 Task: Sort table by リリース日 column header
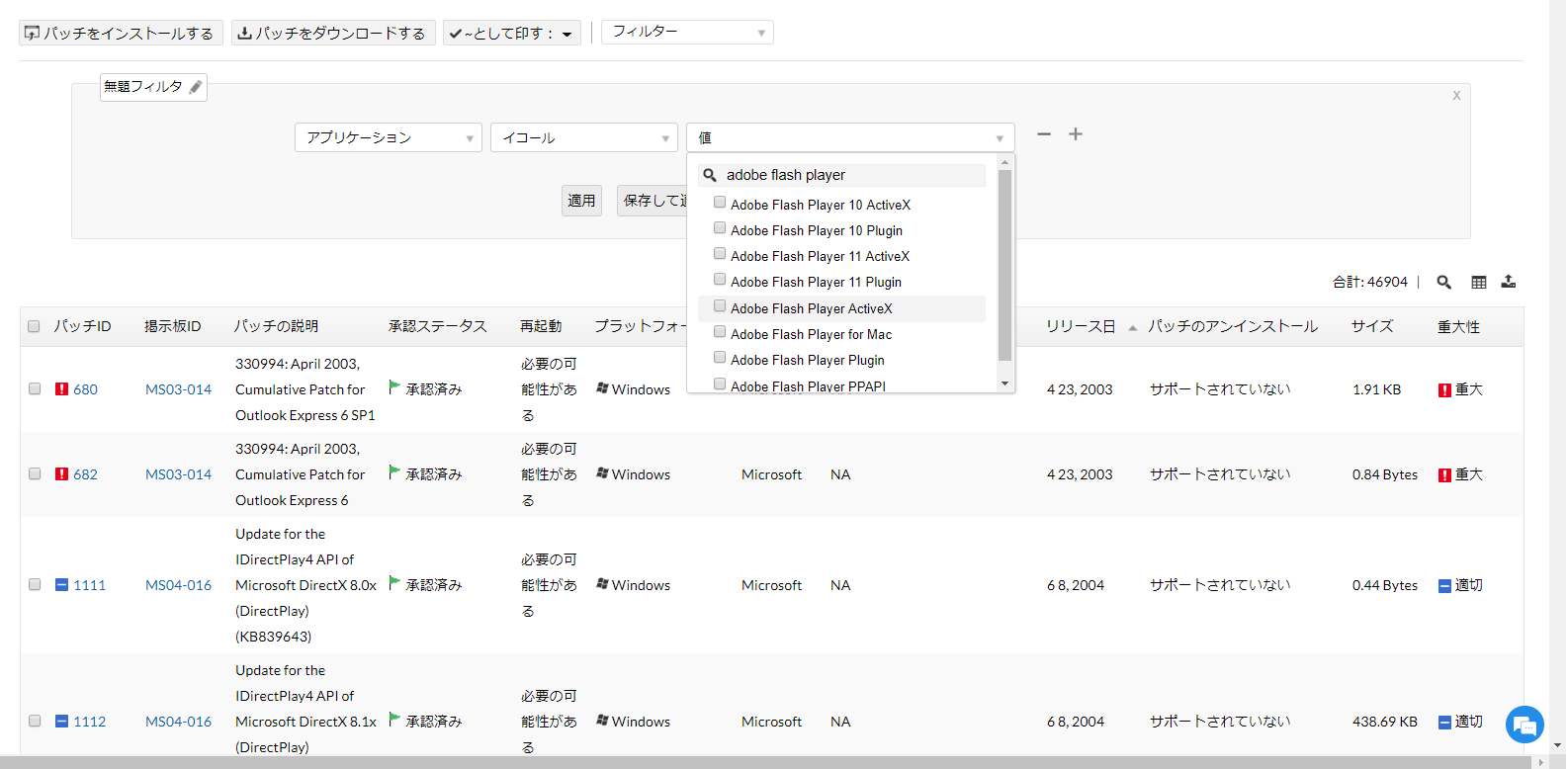[1081, 327]
